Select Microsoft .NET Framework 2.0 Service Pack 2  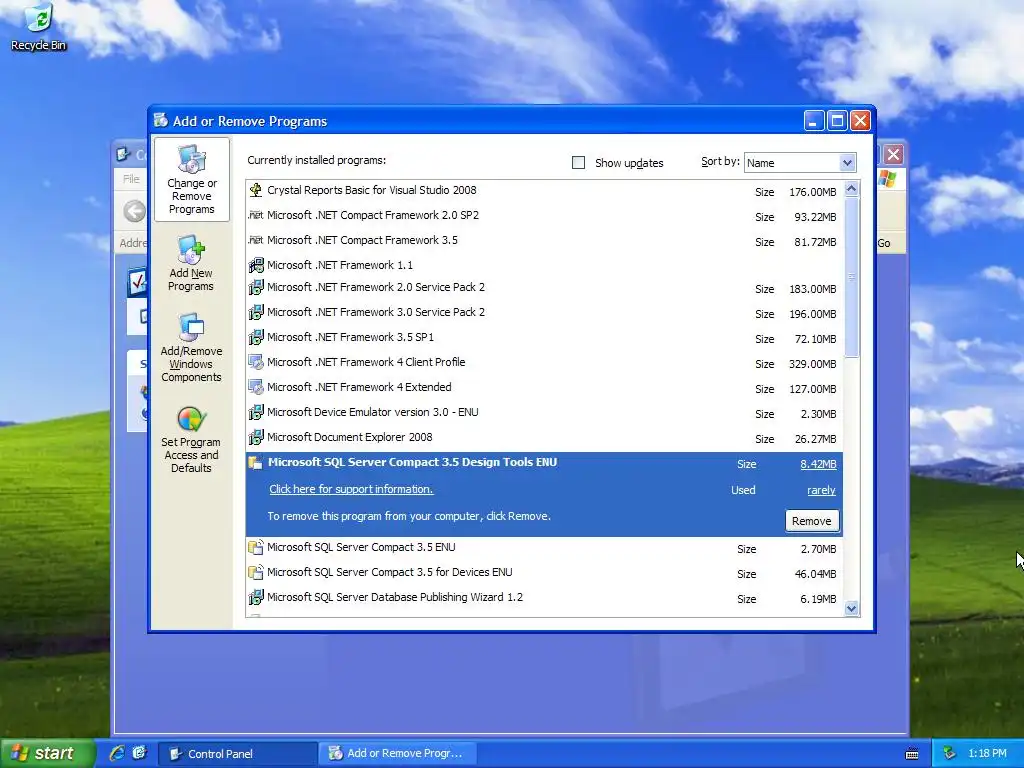tap(545, 287)
